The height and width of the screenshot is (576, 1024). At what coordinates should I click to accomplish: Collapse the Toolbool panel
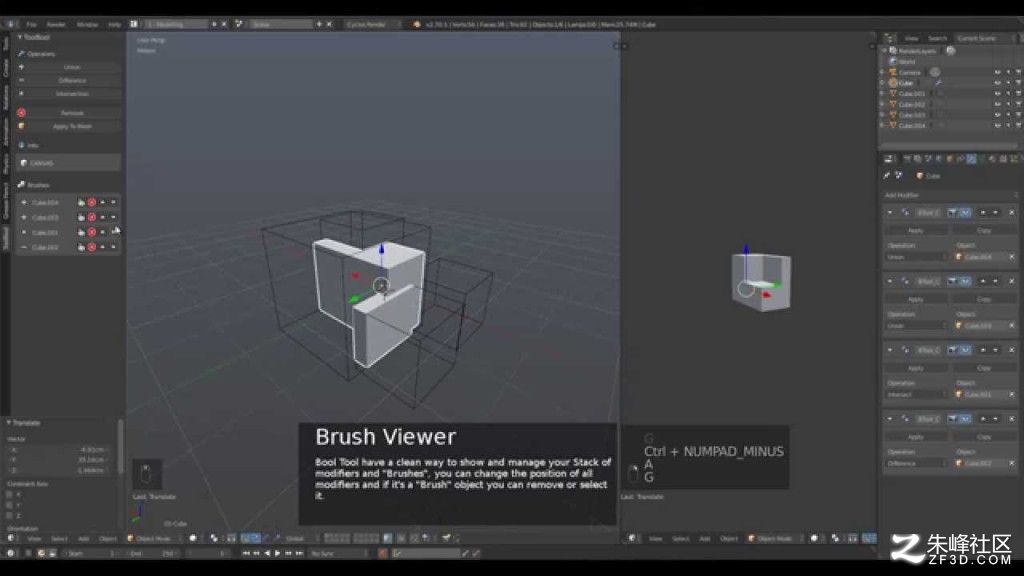20,37
